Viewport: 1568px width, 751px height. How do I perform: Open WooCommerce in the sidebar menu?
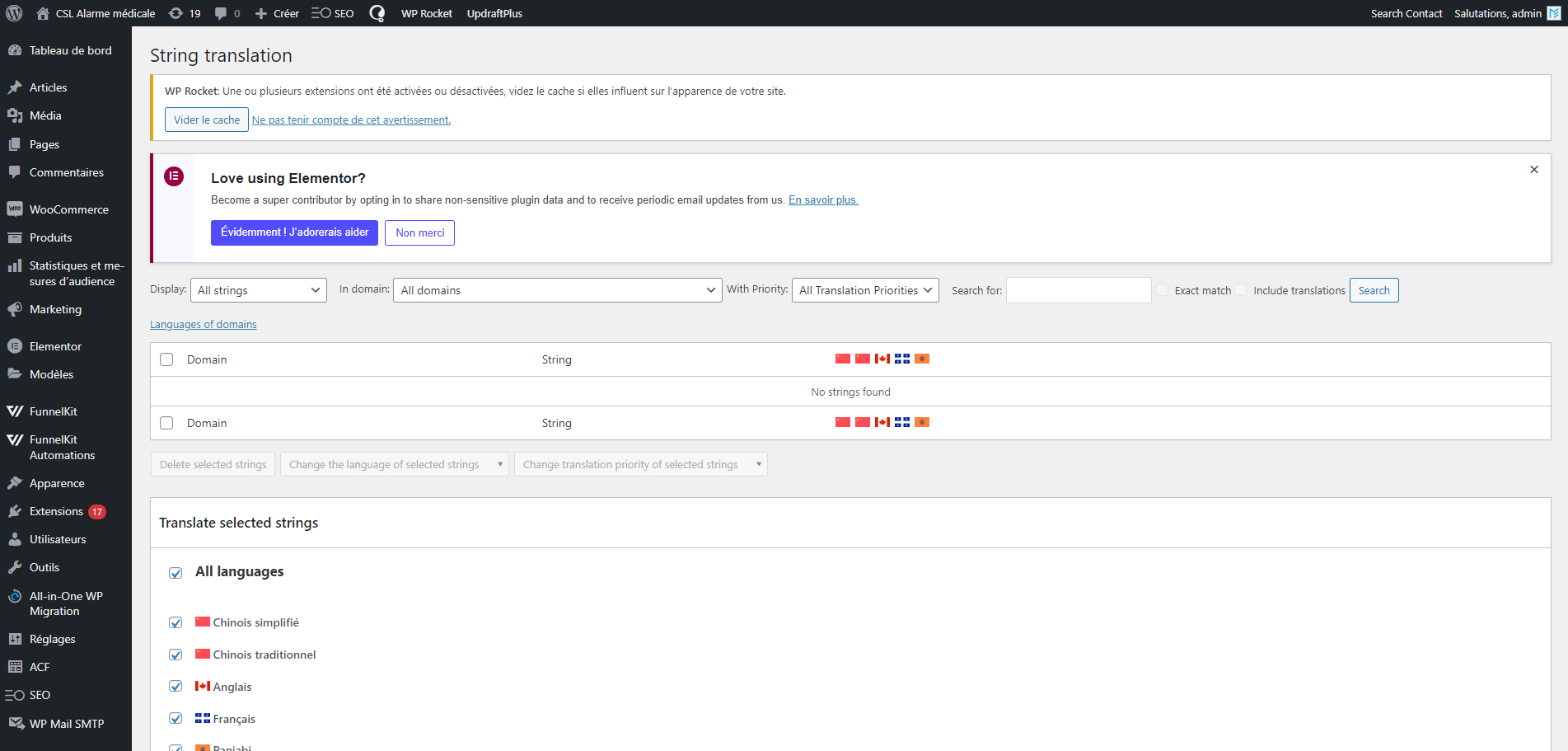coord(68,209)
